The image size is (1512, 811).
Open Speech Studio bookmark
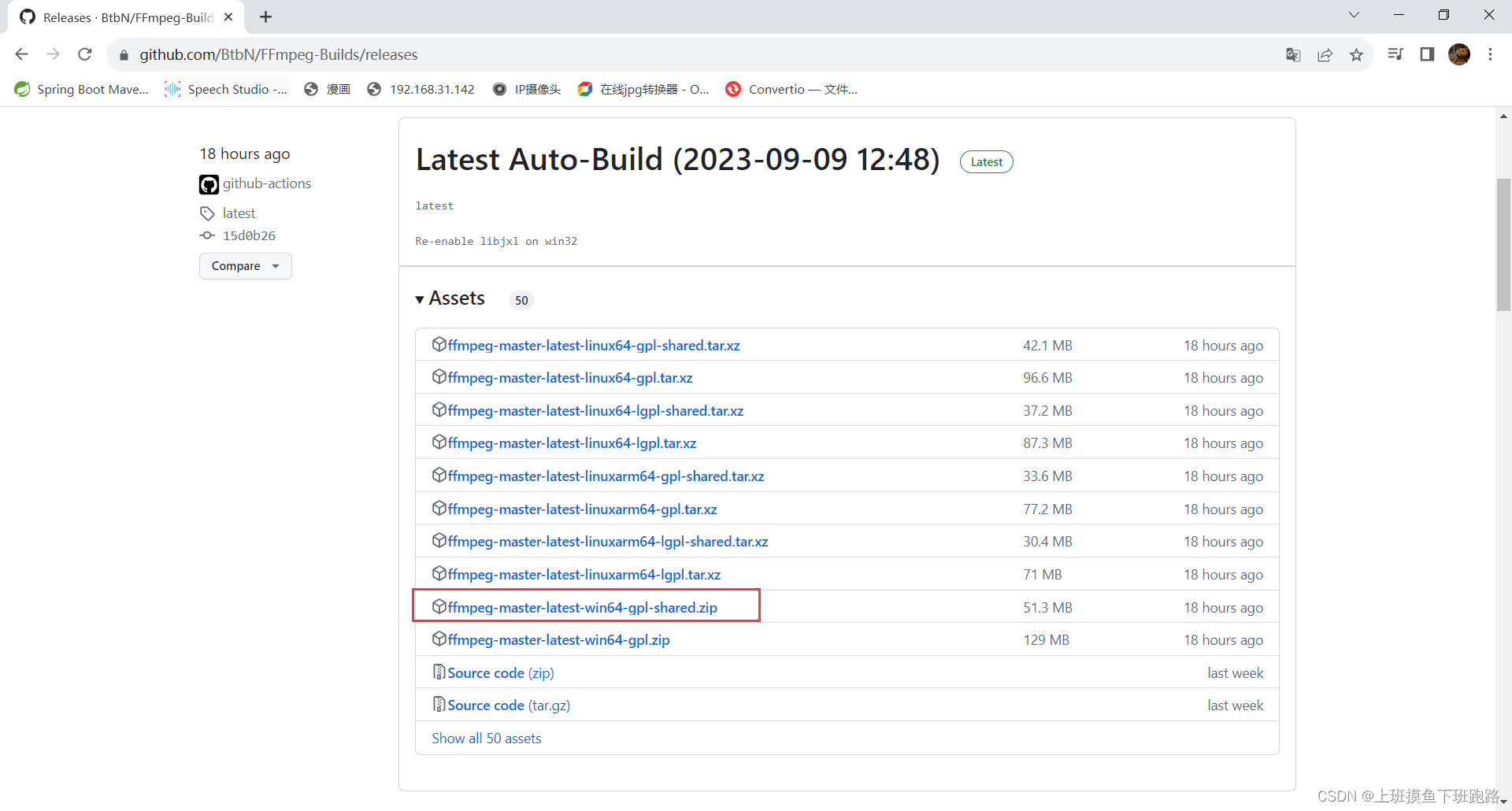tap(226, 89)
